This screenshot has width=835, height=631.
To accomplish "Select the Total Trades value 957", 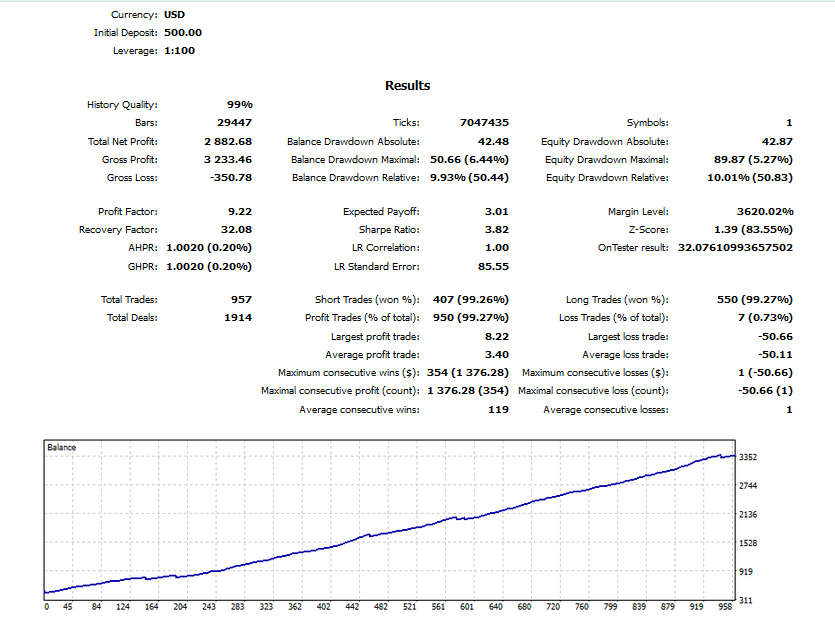I will pos(241,300).
